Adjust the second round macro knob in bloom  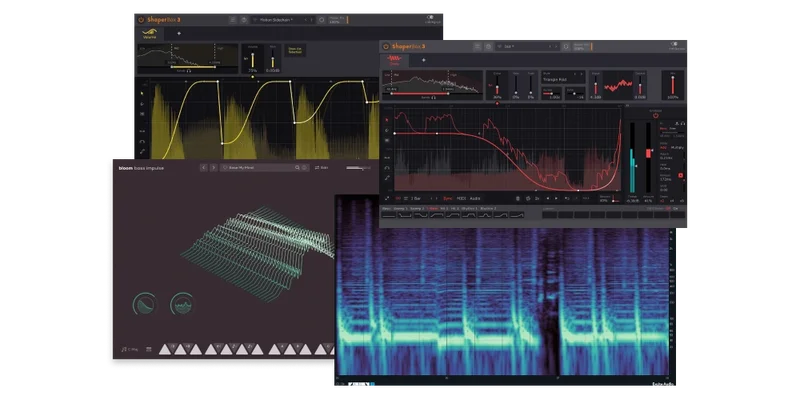point(182,304)
